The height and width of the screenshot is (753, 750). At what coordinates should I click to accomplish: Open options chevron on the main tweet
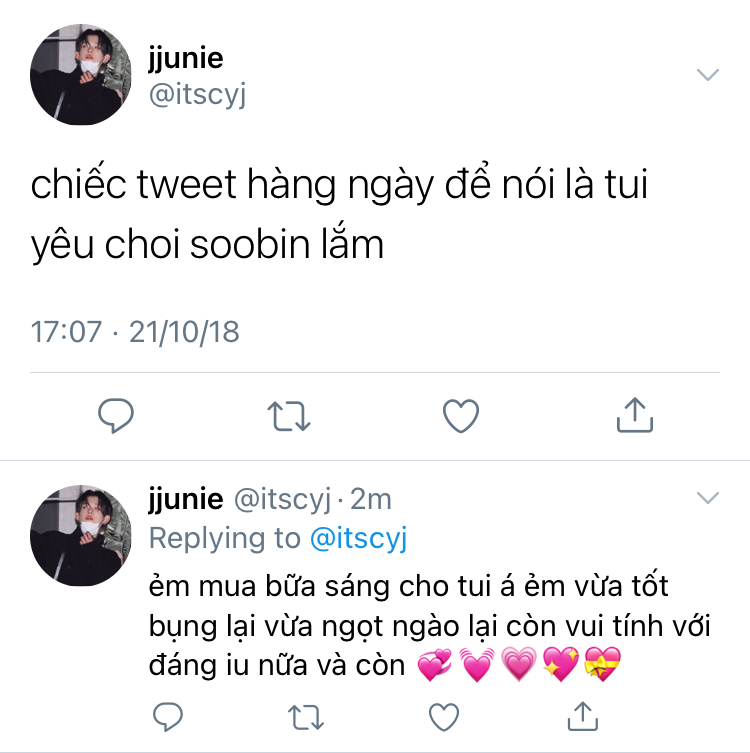pos(708,74)
